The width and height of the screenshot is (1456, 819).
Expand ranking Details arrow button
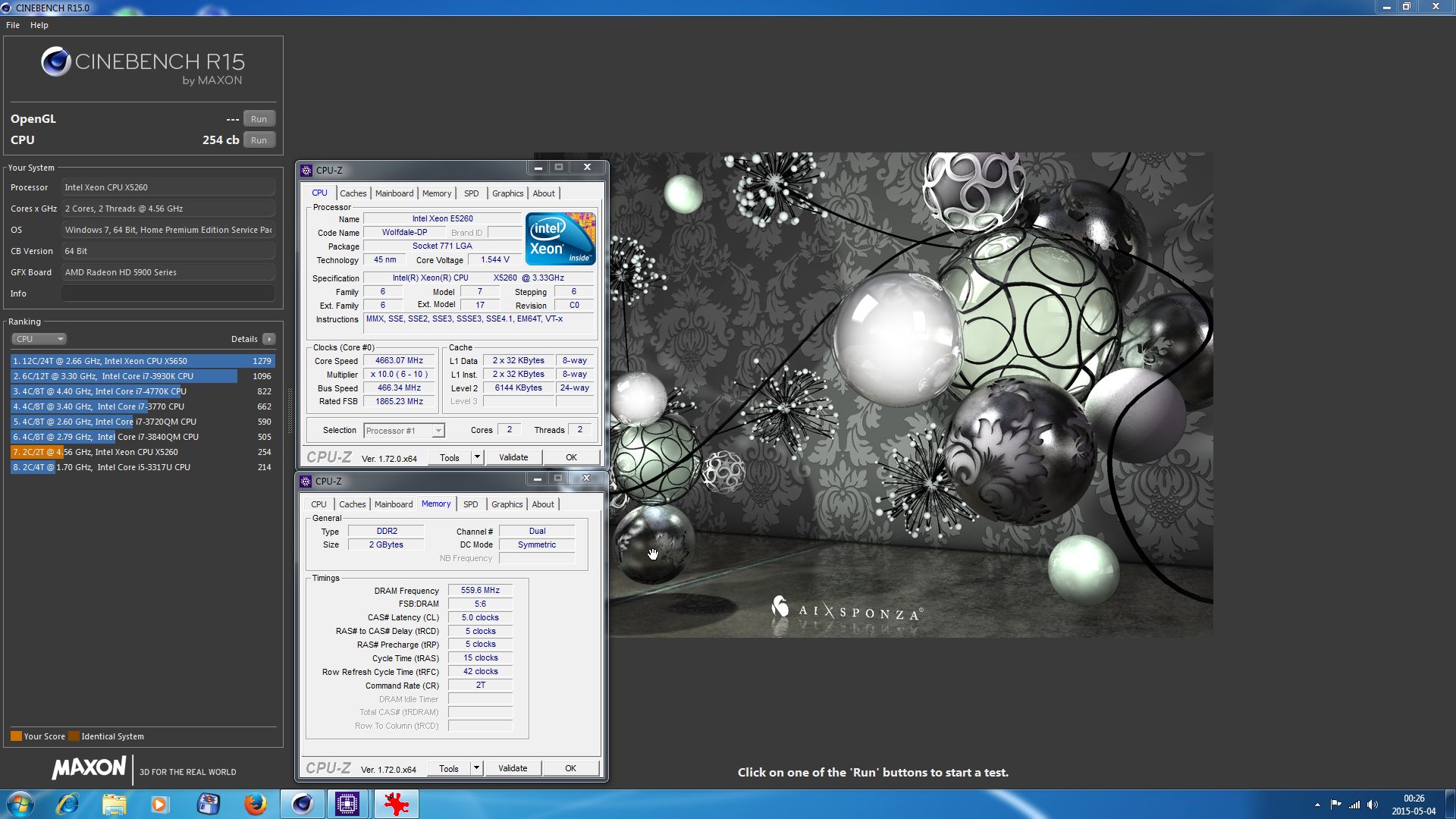[269, 339]
